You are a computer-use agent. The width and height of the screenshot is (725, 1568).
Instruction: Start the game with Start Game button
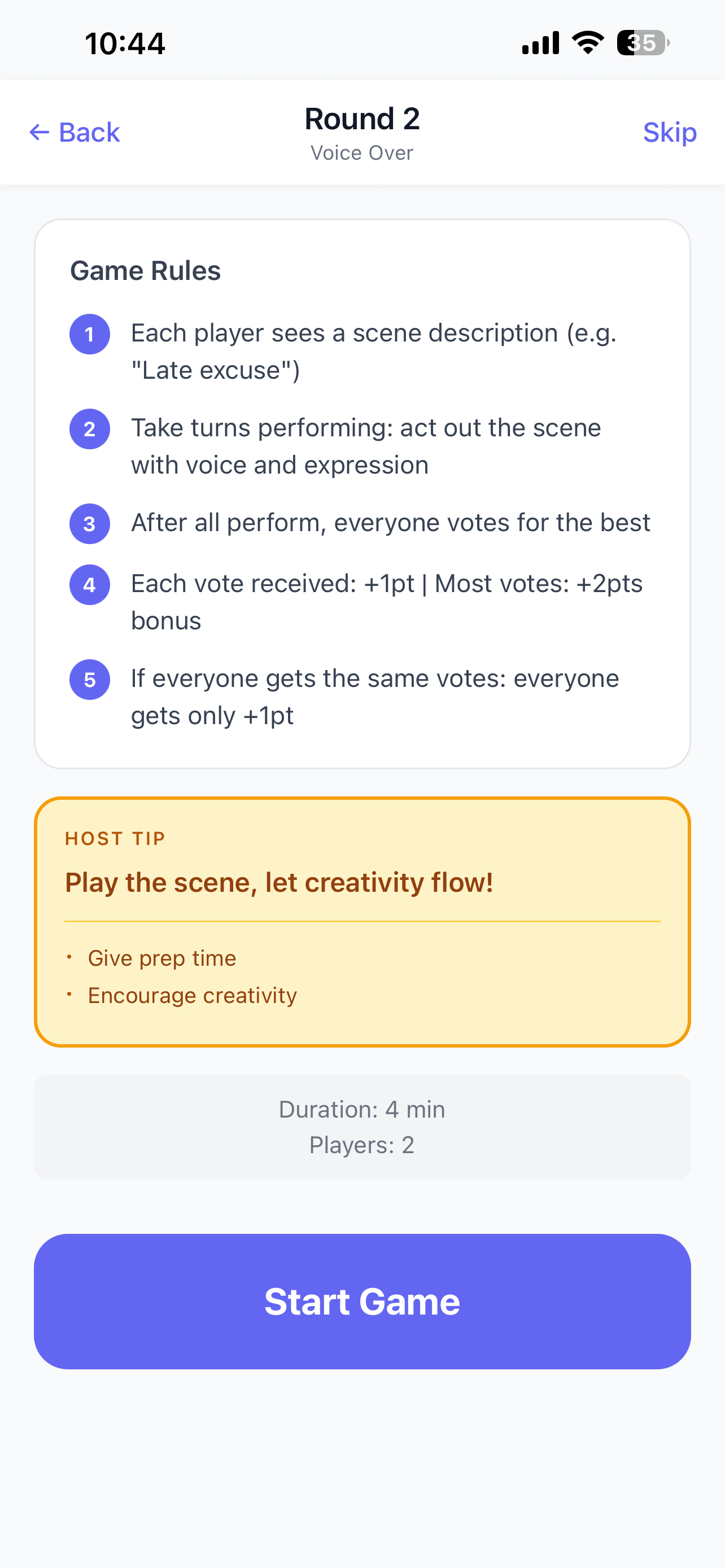[362, 1302]
